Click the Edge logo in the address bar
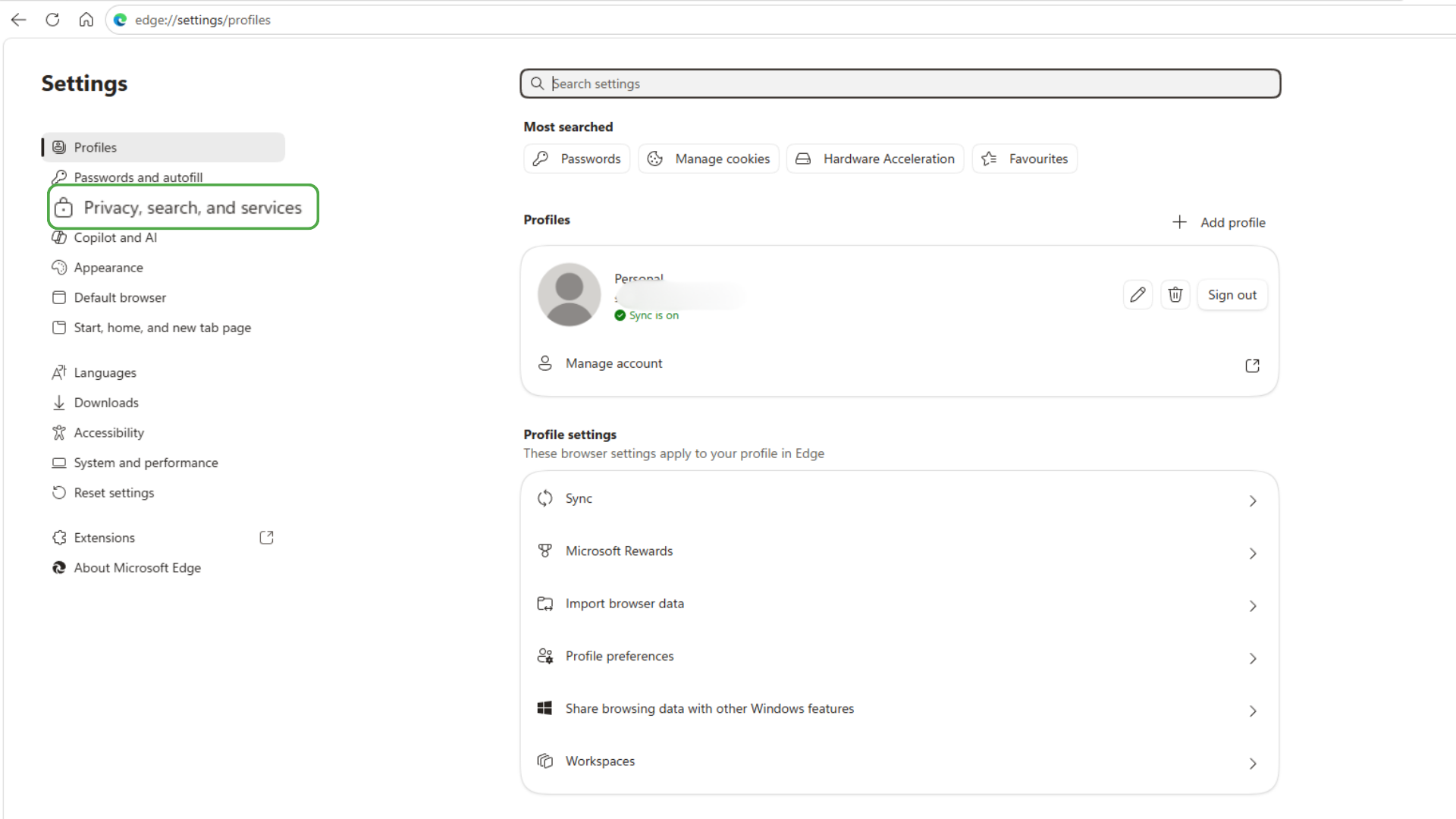 (x=120, y=20)
